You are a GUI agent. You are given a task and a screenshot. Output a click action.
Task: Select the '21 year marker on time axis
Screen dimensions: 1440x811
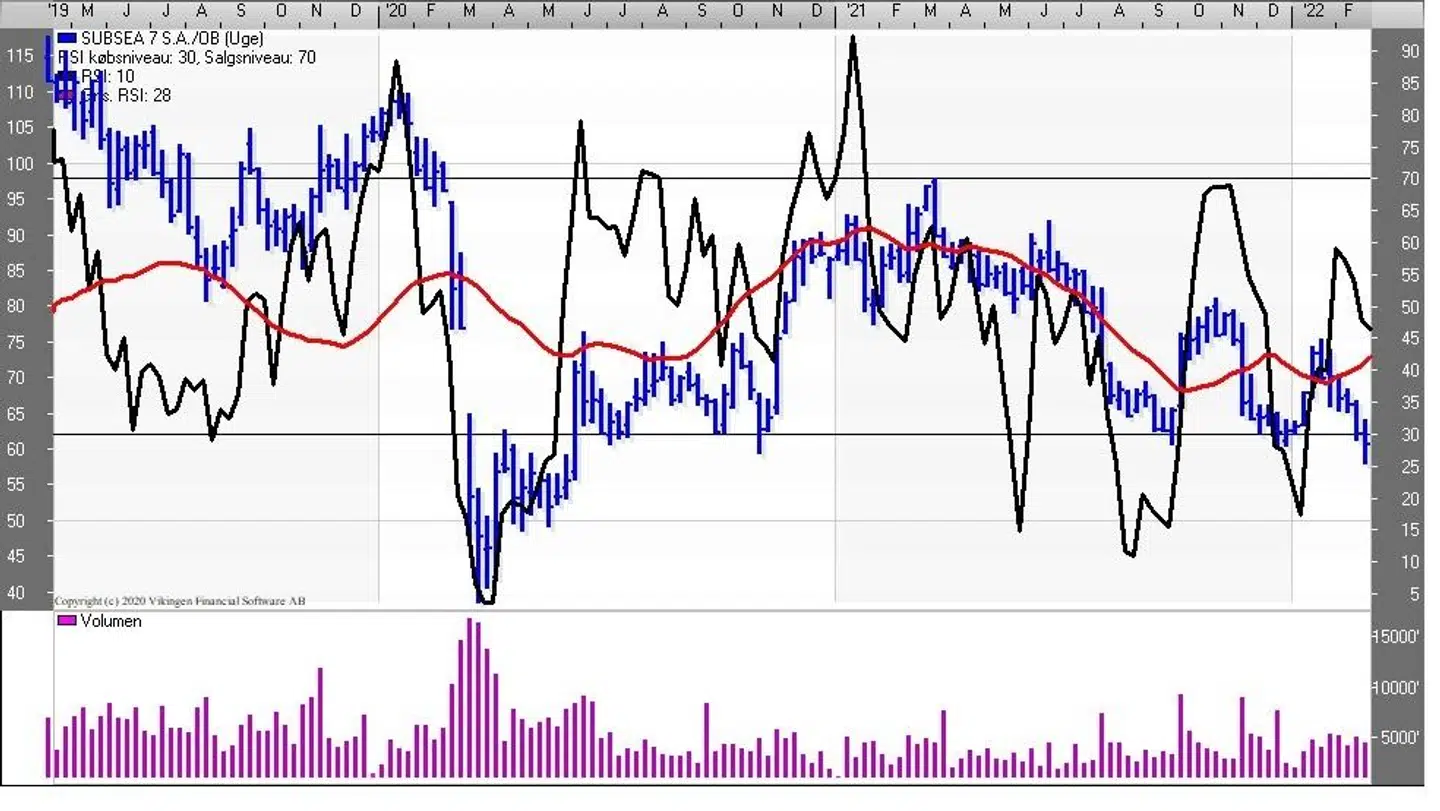click(854, 11)
